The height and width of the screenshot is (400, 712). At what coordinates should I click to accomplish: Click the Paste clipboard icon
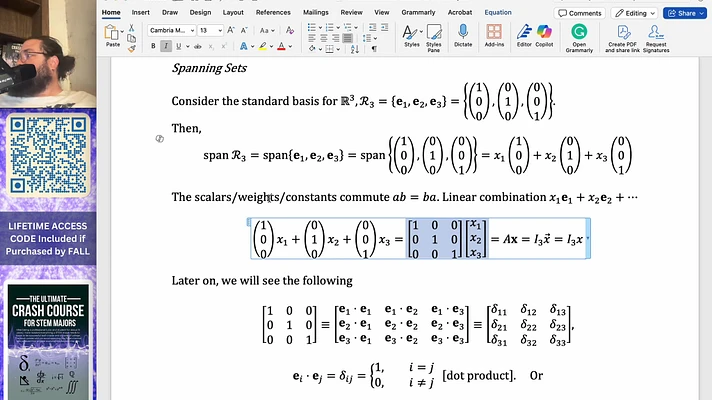click(x=111, y=33)
